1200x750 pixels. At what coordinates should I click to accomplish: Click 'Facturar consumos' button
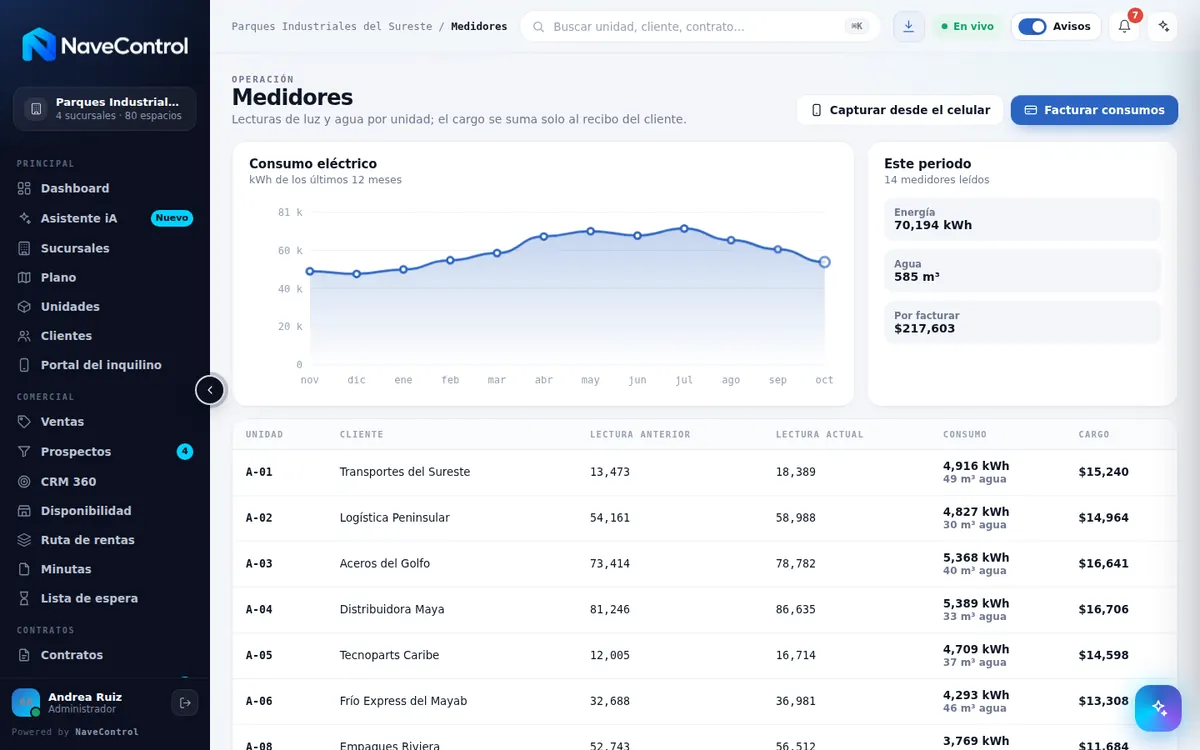[1094, 110]
